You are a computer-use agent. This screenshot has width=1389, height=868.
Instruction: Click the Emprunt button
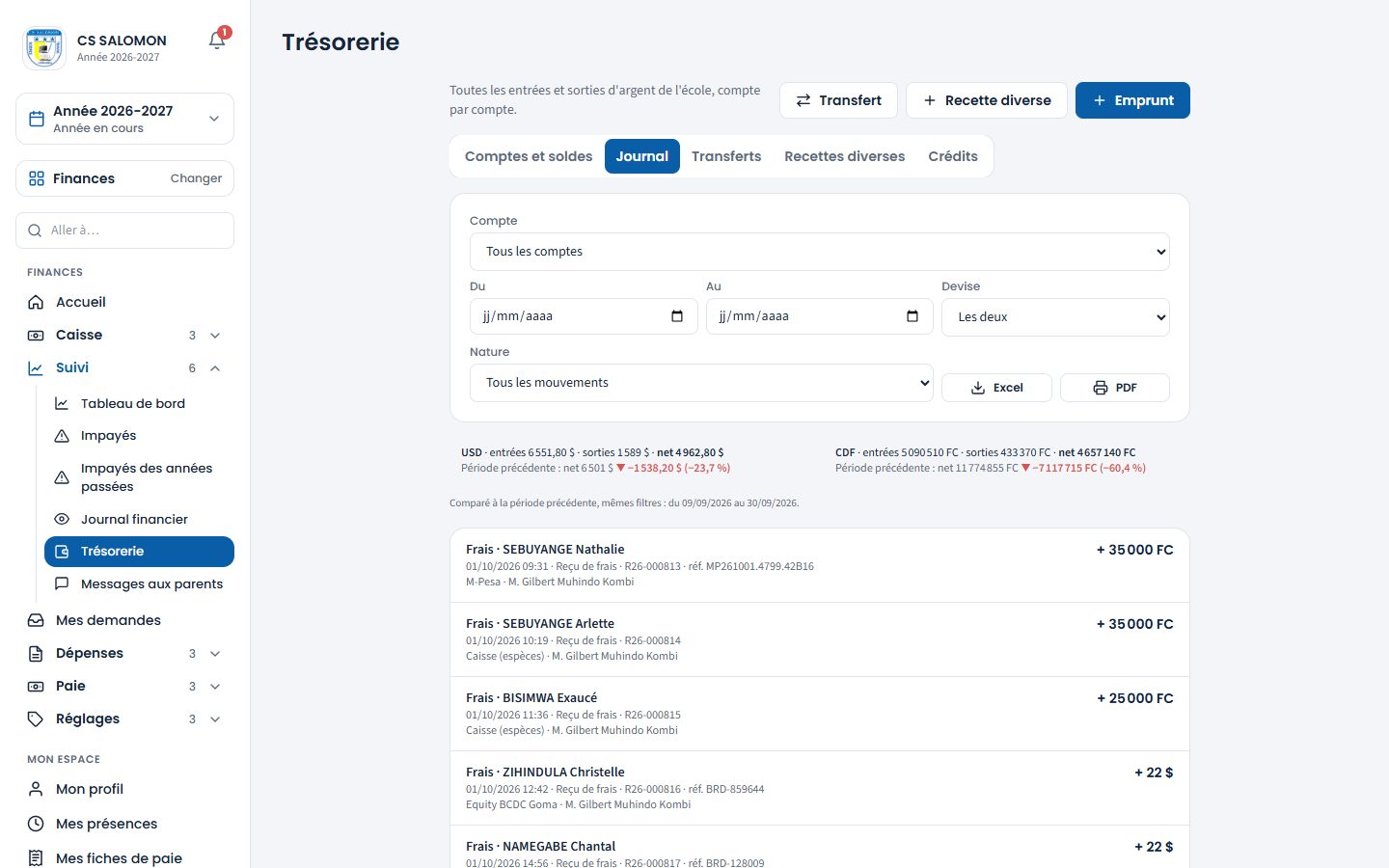[1132, 100]
